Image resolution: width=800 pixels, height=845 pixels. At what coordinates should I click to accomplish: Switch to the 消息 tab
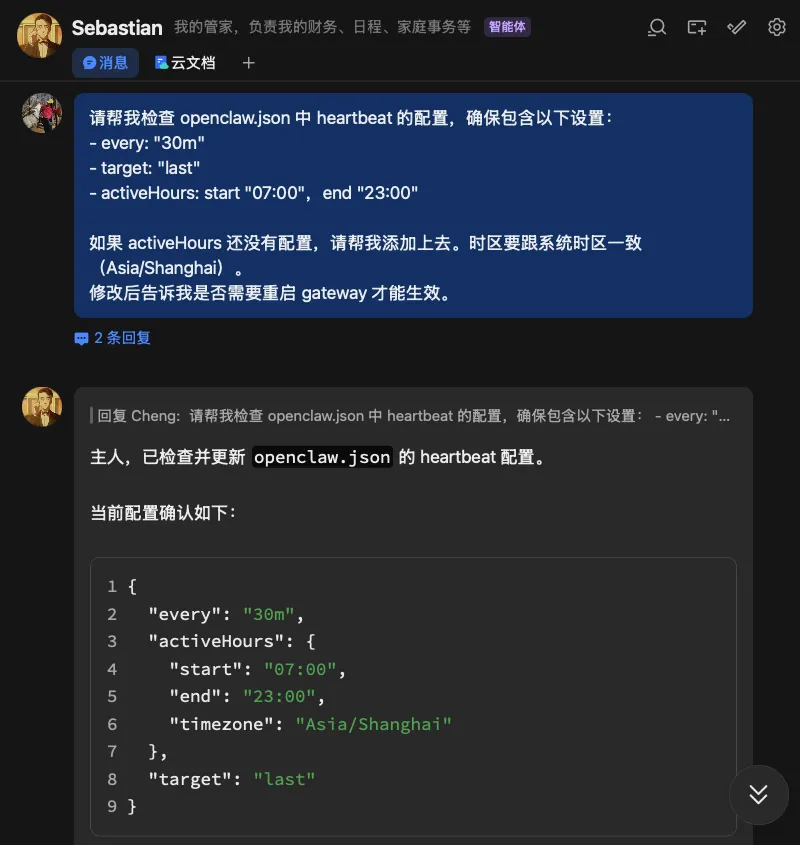click(x=106, y=63)
